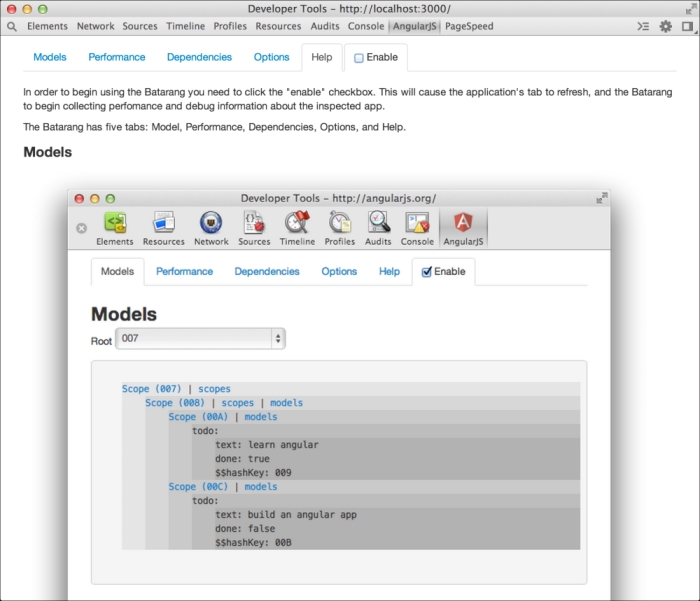Select Performance tab in inner window
Viewport: 700px width, 601px height.
[x=184, y=271]
